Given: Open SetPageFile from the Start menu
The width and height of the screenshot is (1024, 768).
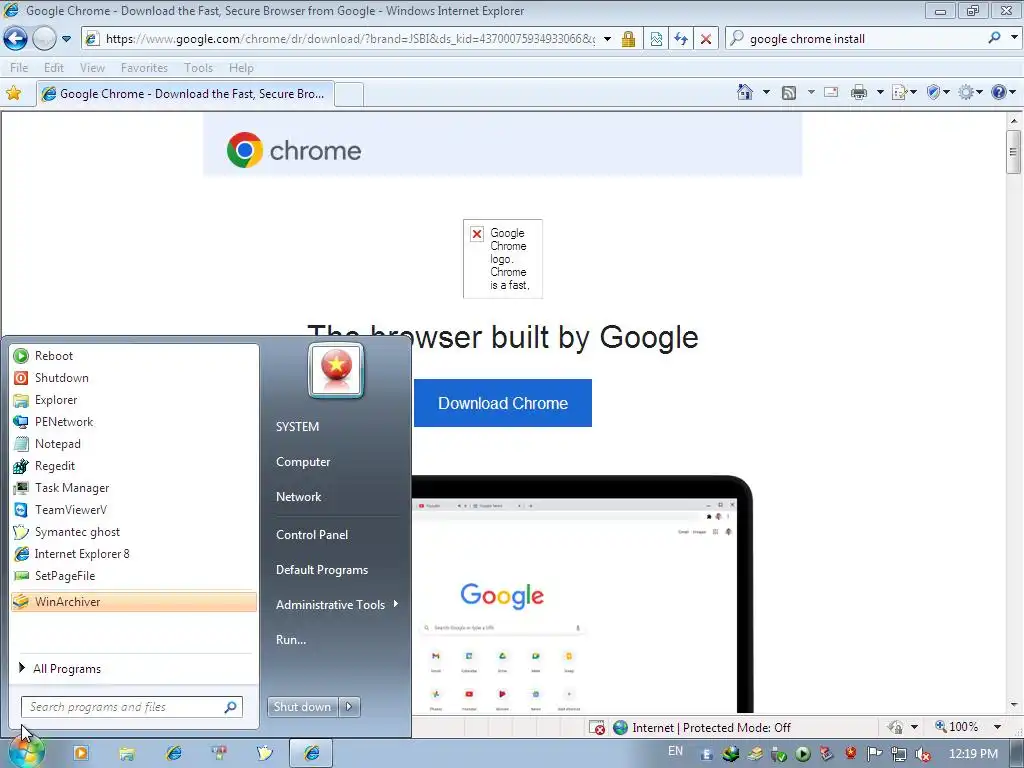Looking at the screenshot, I should (134, 576).
